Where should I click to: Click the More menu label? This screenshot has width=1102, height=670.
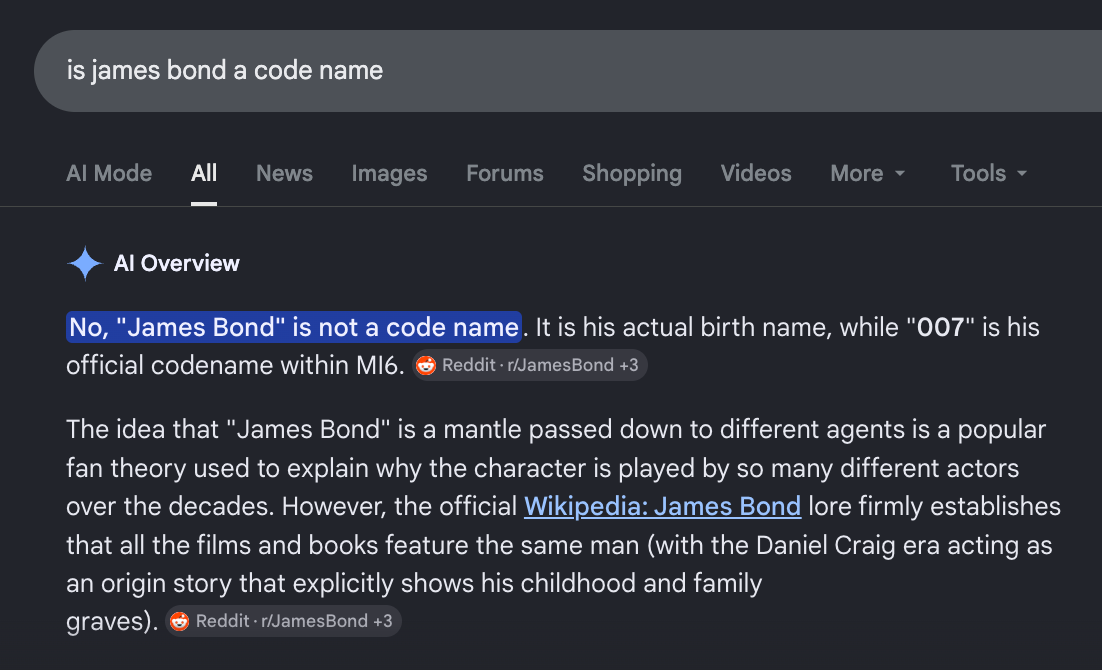[x=857, y=174]
